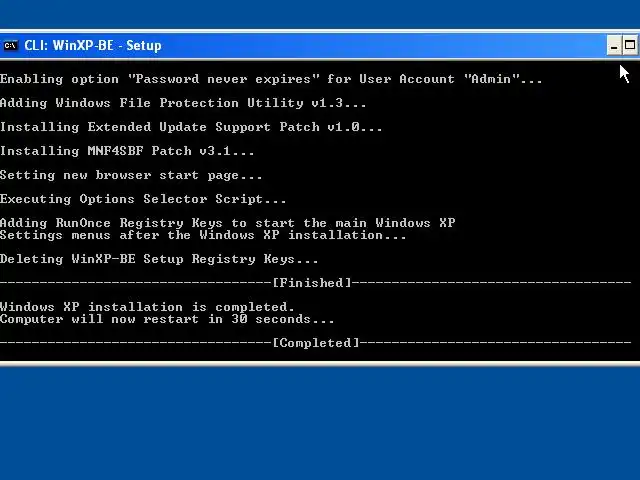The width and height of the screenshot is (640, 480).
Task: Select 'Installing Extended Update Support Patch v1.0...'
Action: pos(191,127)
